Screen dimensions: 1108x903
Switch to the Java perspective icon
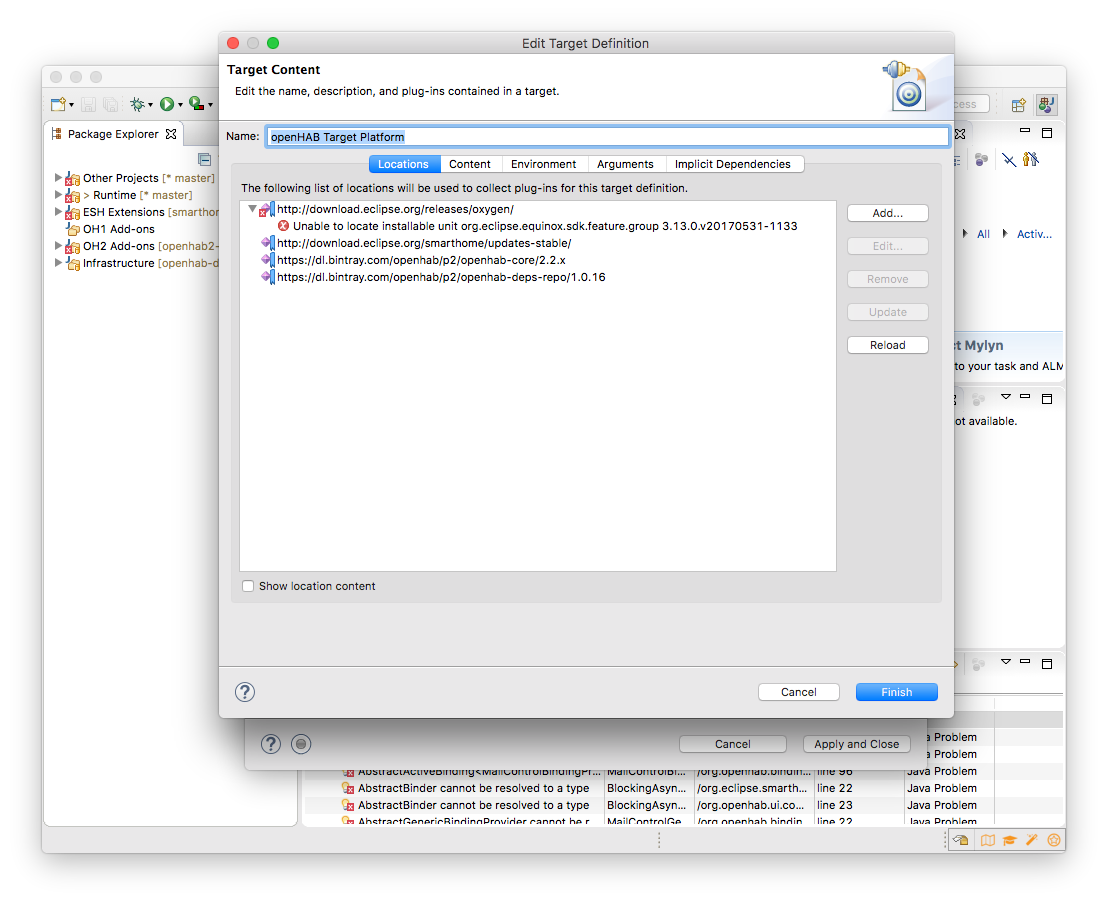coord(1047,105)
